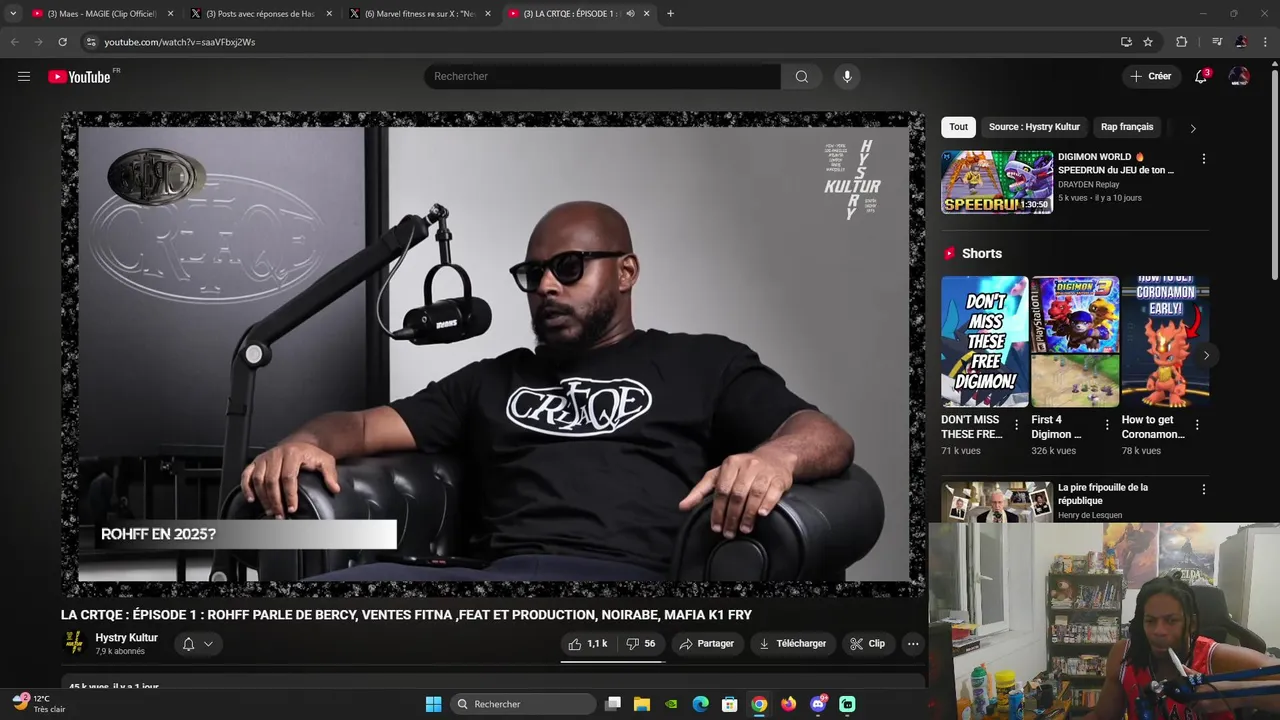The image size is (1280, 720).
Task: Open the Hystry Kultur channel avatar
Action: [x=74, y=643]
